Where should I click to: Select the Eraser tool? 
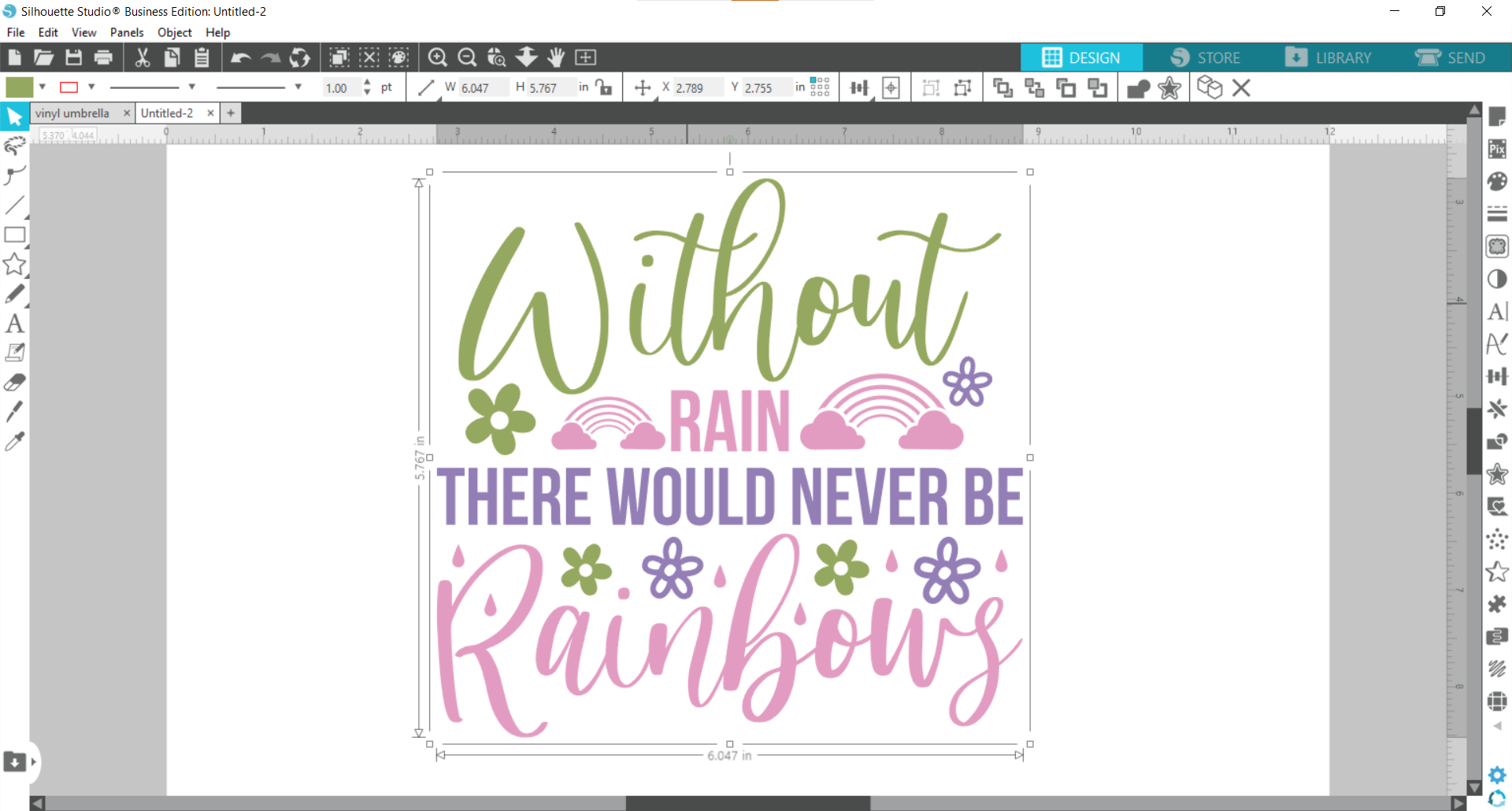[x=14, y=383]
